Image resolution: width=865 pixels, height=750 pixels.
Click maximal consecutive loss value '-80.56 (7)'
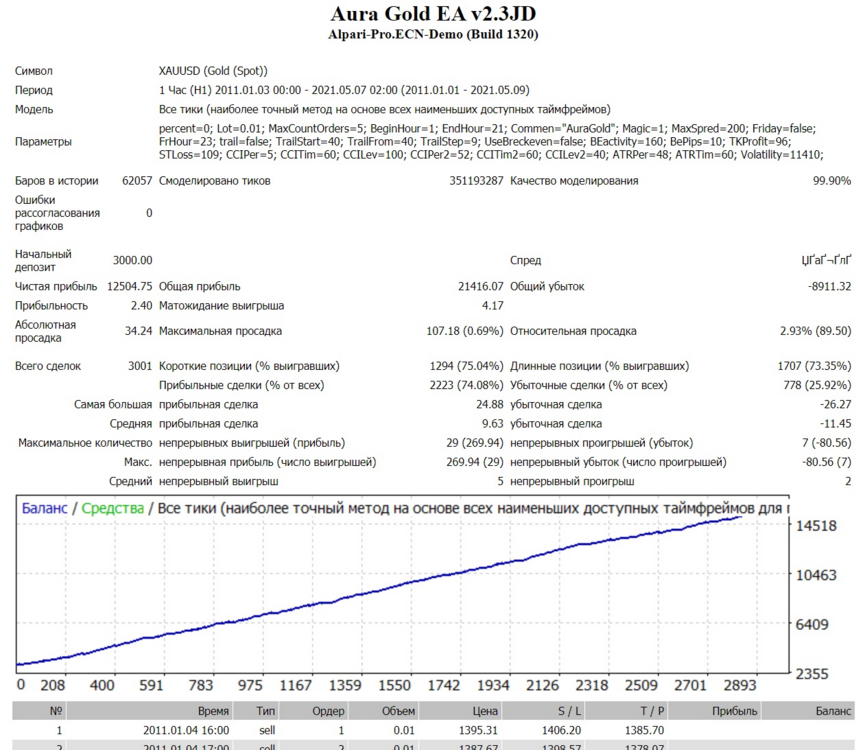coord(826,463)
